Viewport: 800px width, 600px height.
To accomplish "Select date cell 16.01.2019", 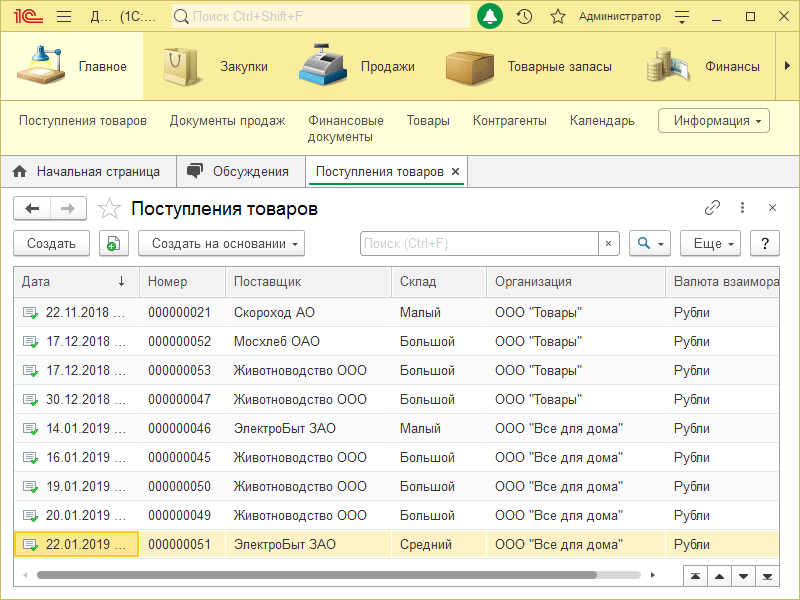I will 77,458.
